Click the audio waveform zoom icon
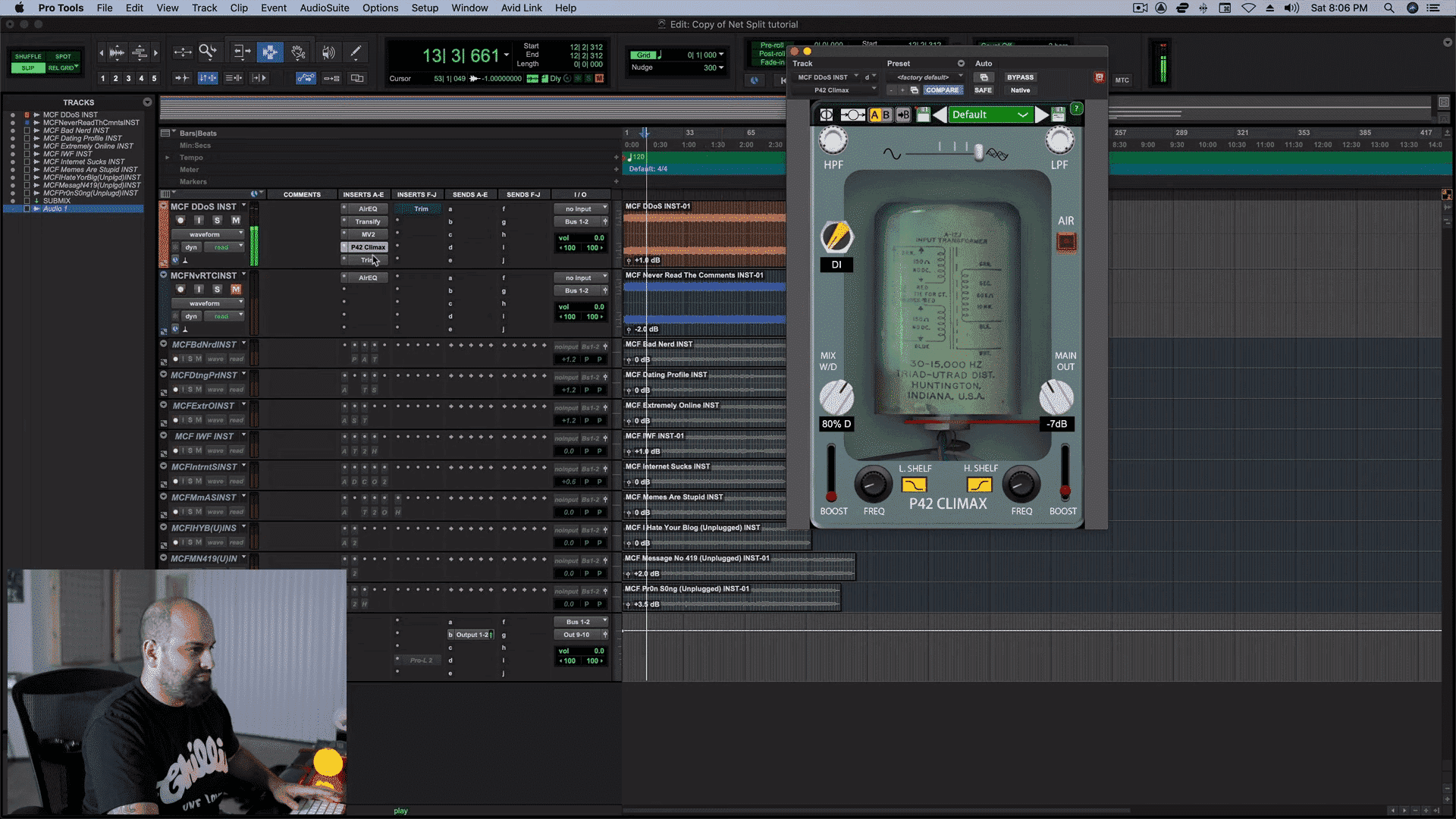This screenshot has width=1456, height=819. [117, 52]
